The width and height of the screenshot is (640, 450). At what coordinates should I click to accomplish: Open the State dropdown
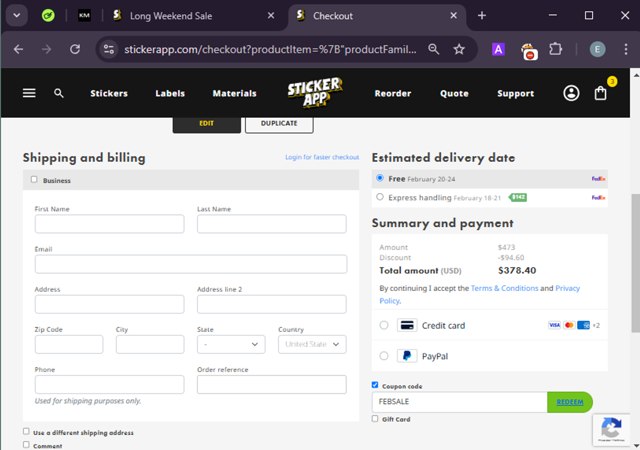(231, 344)
